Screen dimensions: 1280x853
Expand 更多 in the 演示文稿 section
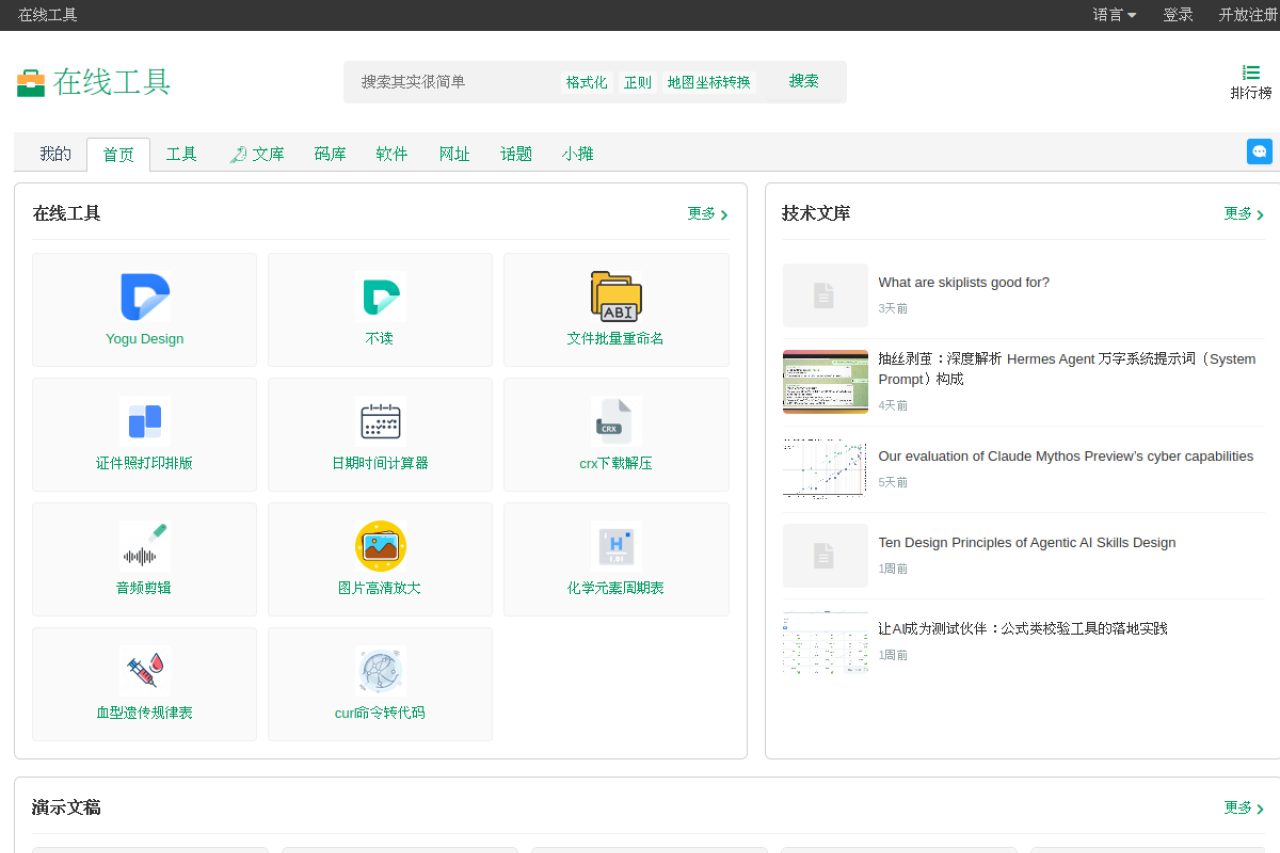(1243, 808)
